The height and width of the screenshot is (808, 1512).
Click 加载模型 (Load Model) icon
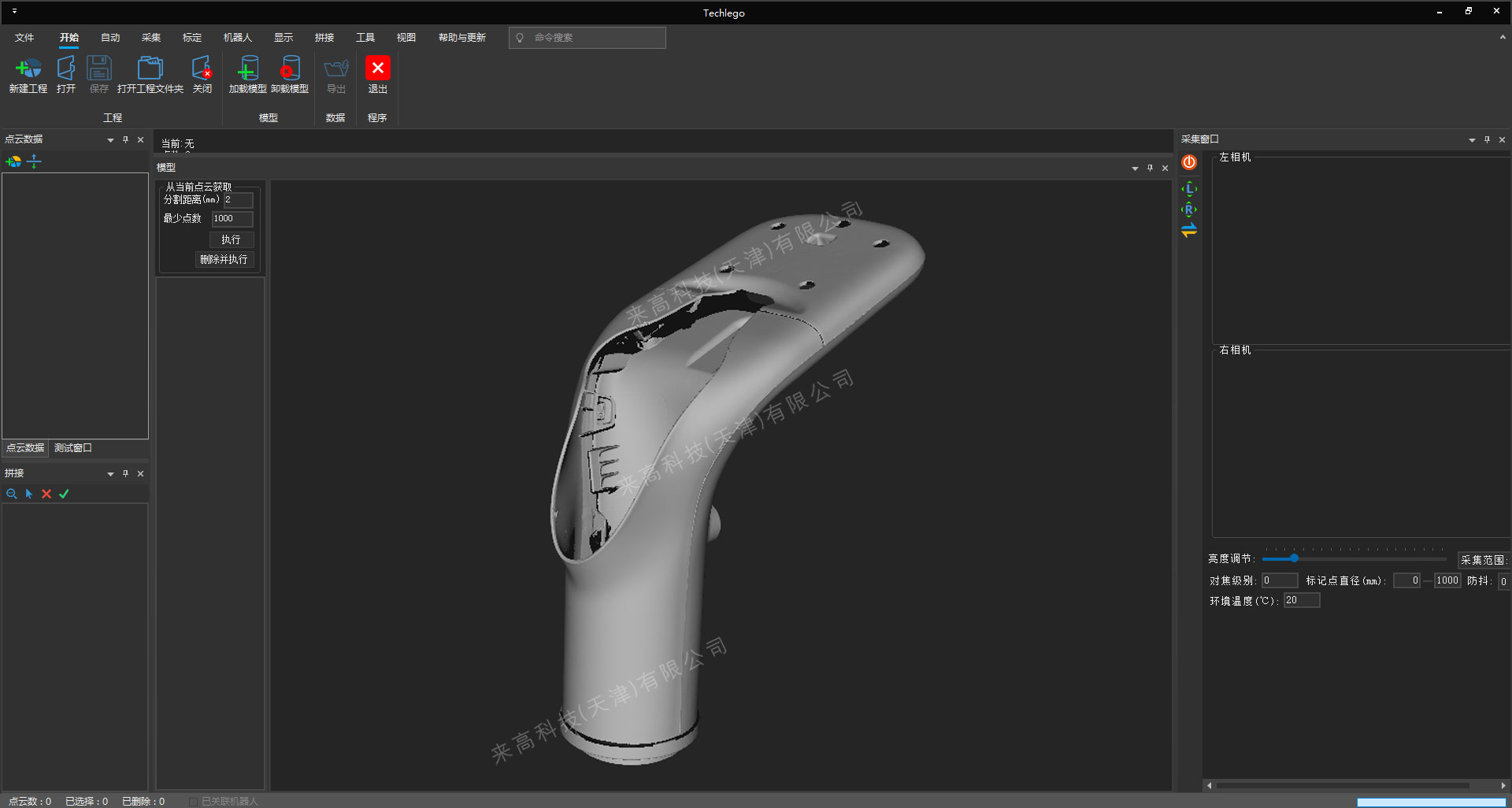point(247,69)
